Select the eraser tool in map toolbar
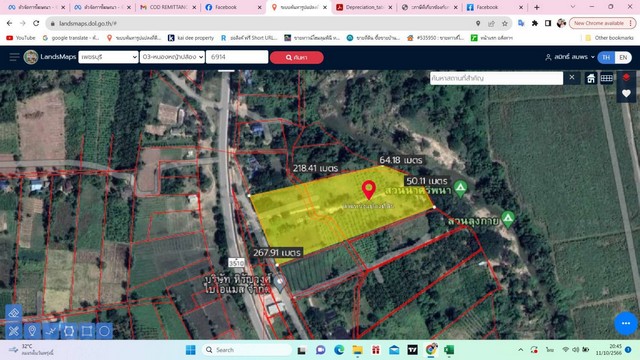The image size is (640, 360). [13, 313]
